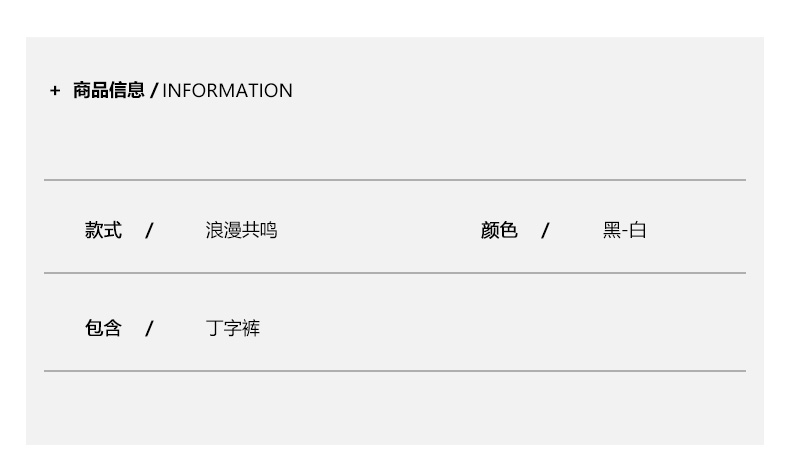790x459 pixels.
Task: Click the empty gray area below the bottom divider
Action: click(x=395, y=410)
